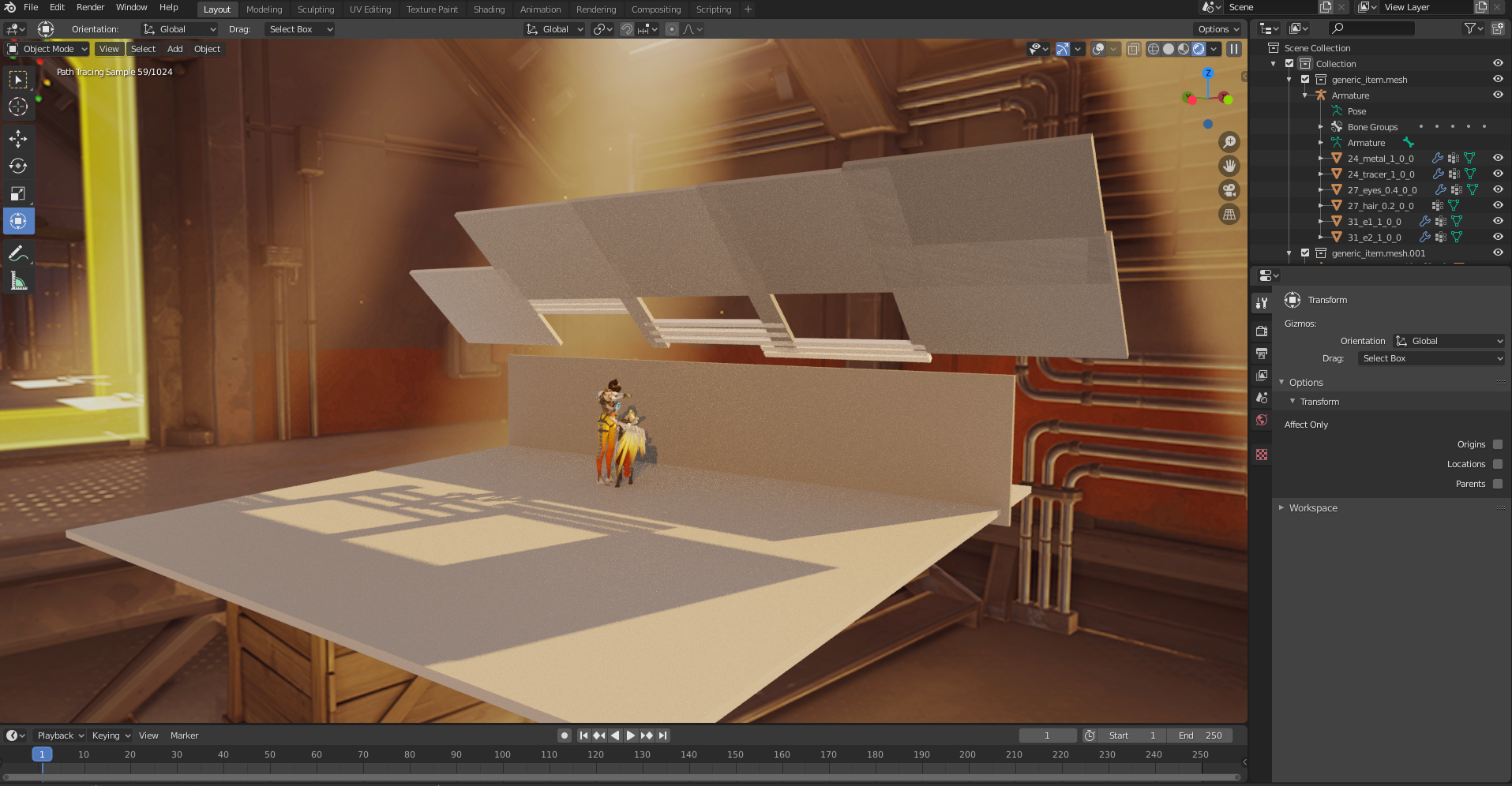Viewport: 1512px width, 786px height.
Task: Hide the 24_metal_1_0_0 mesh
Action: pyautogui.click(x=1498, y=158)
